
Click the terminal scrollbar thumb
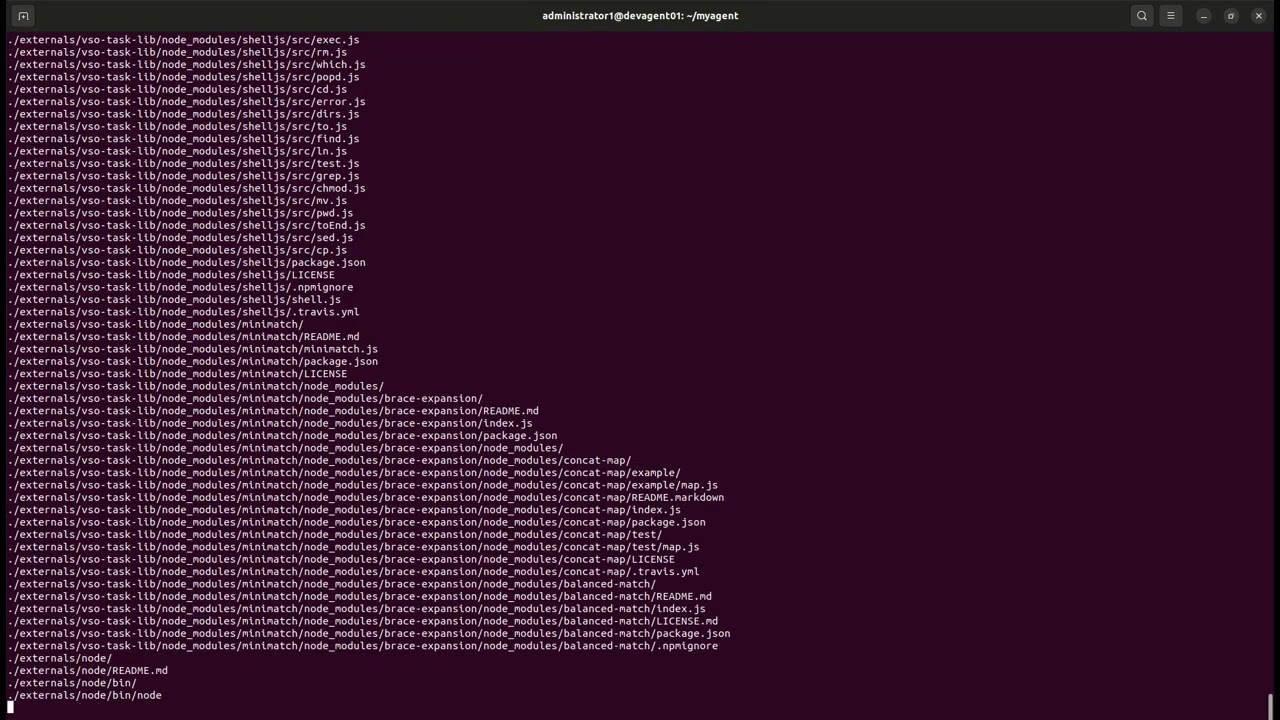pyautogui.click(x=1270, y=705)
